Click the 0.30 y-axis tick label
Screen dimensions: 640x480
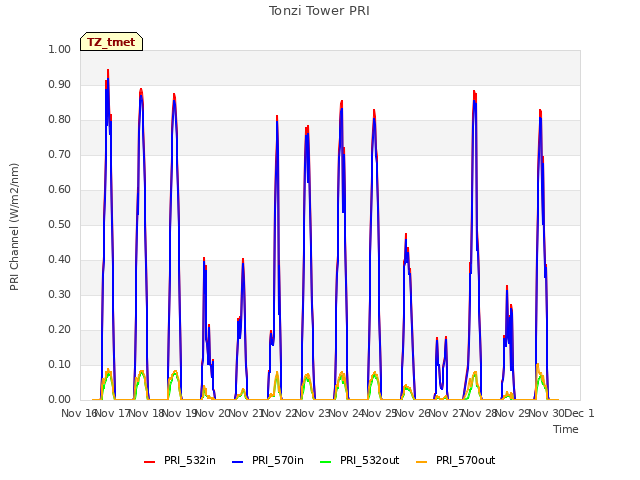tap(60, 294)
